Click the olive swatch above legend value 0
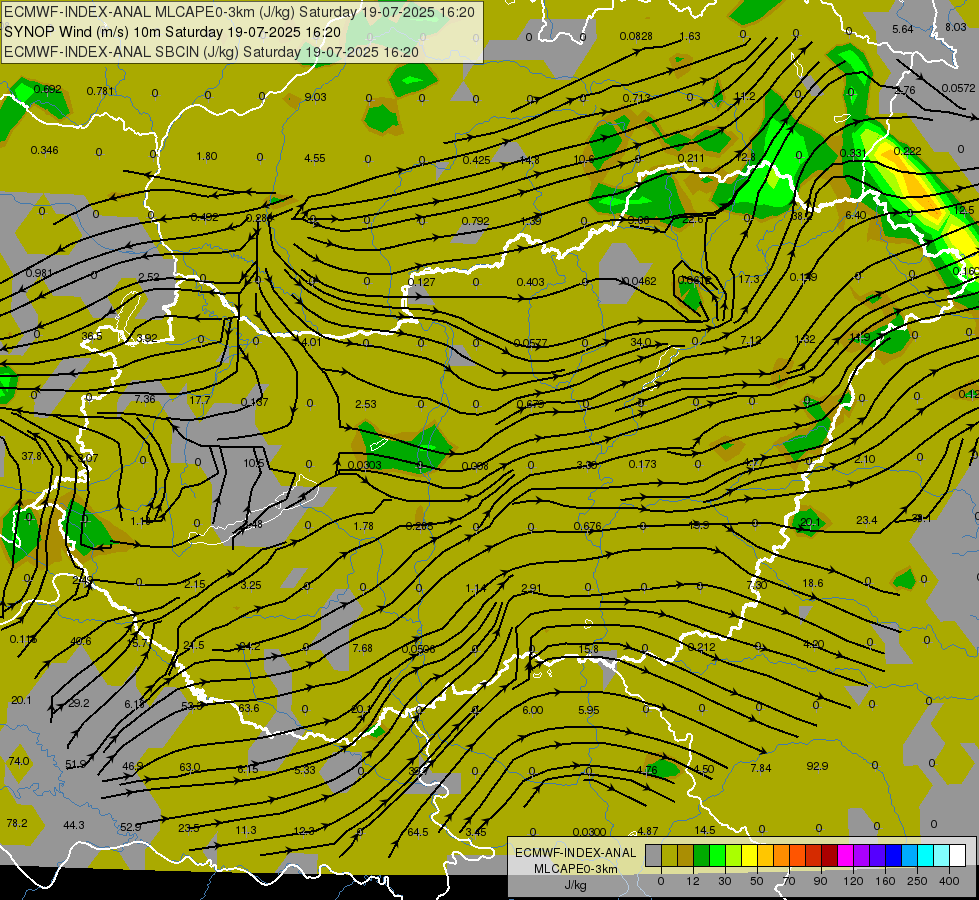 (x=669, y=855)
